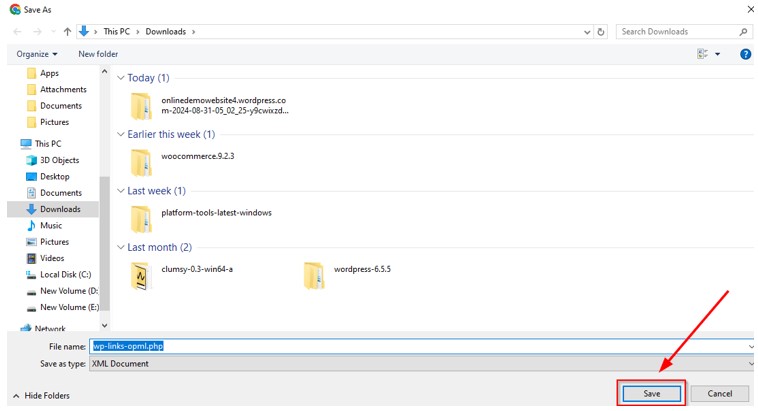Screen dimensions: 758x411
Task: Refresh the Downloads folder view
Action: tap(601, 32)
